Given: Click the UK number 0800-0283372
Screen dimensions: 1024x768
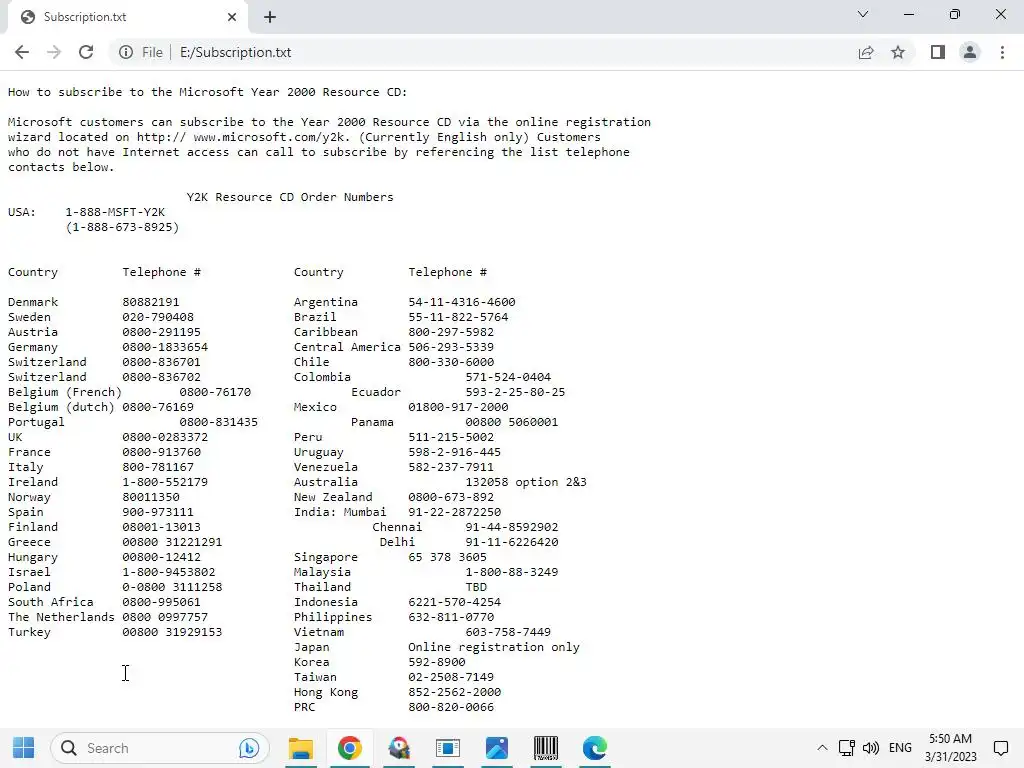Looking at the screenshot, I should (x=165, y=438).
